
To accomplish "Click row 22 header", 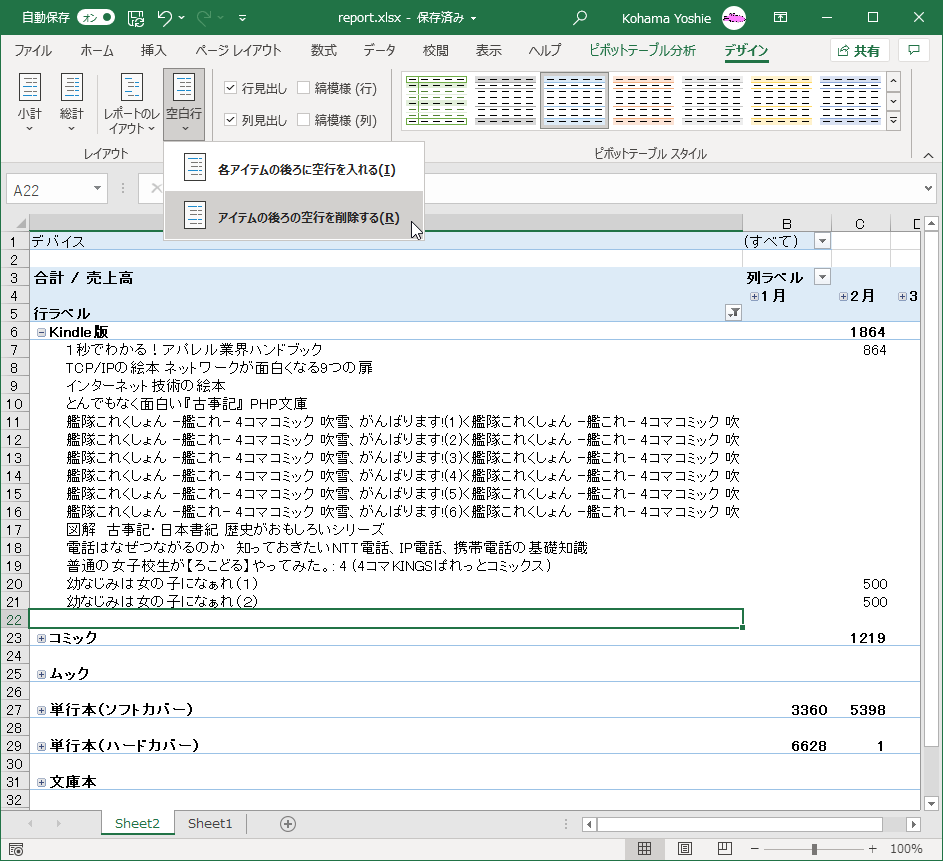I will 14,619.
